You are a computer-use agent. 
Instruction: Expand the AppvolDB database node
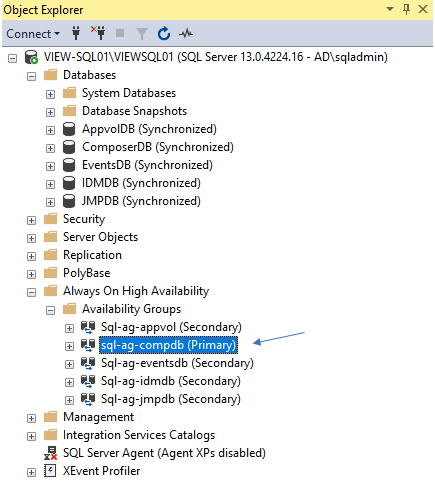coord(50,130)
